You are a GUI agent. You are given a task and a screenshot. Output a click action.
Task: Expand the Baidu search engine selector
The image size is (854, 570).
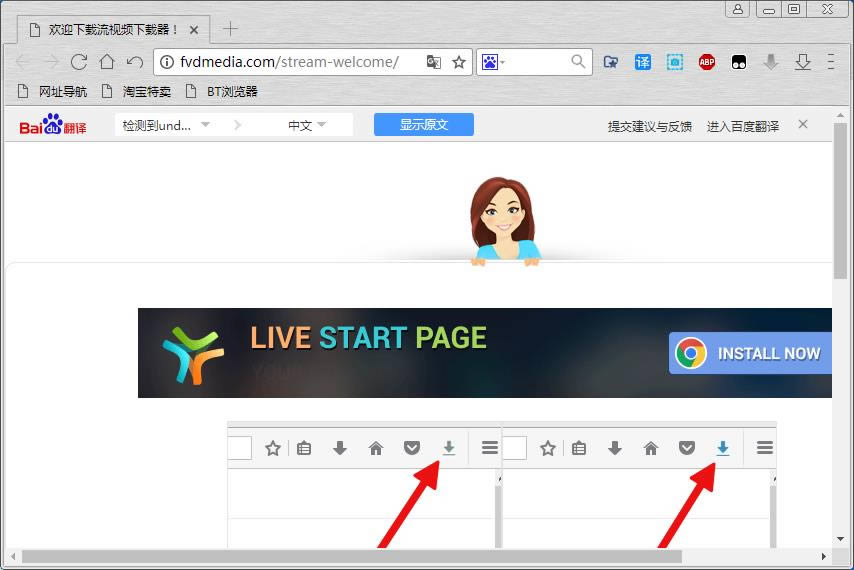[493, 62]
